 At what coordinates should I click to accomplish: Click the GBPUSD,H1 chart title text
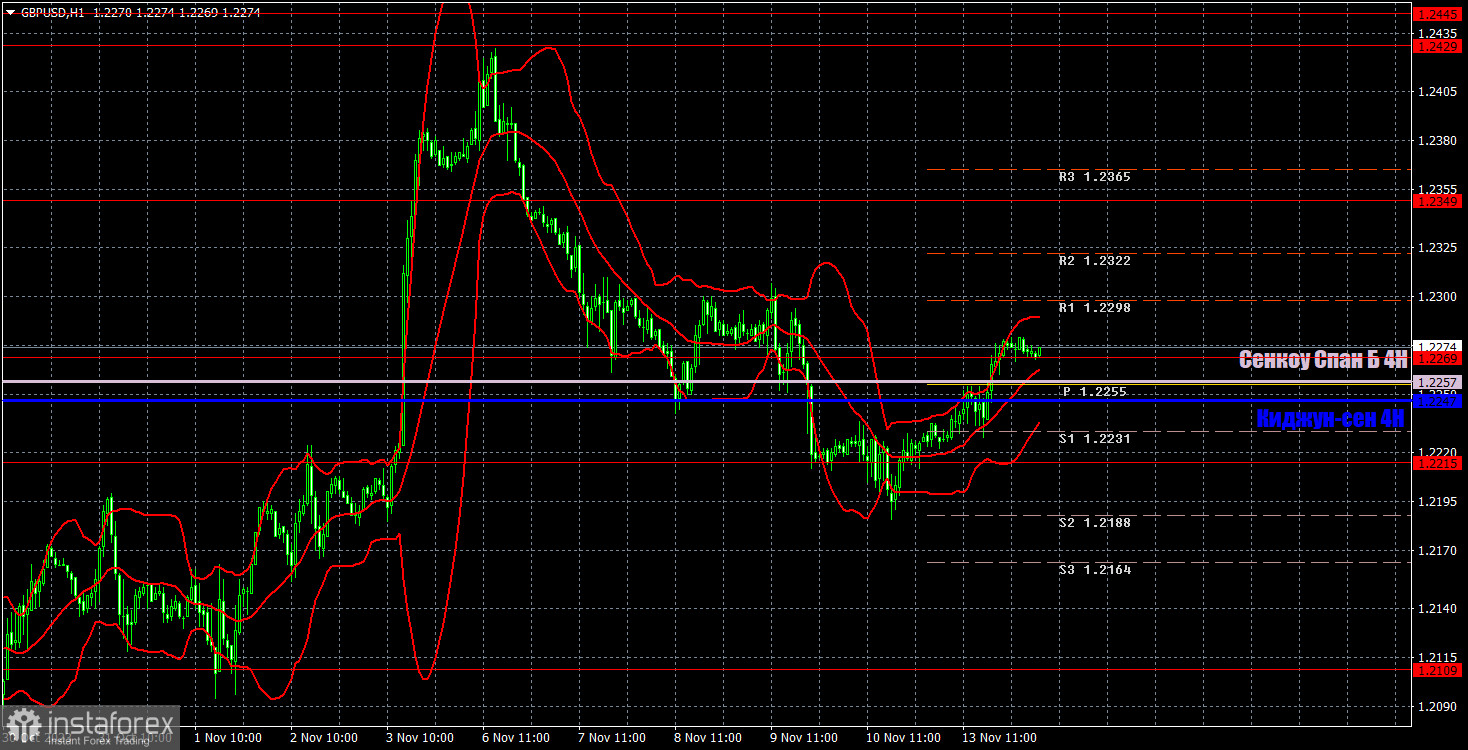(52, 13)
